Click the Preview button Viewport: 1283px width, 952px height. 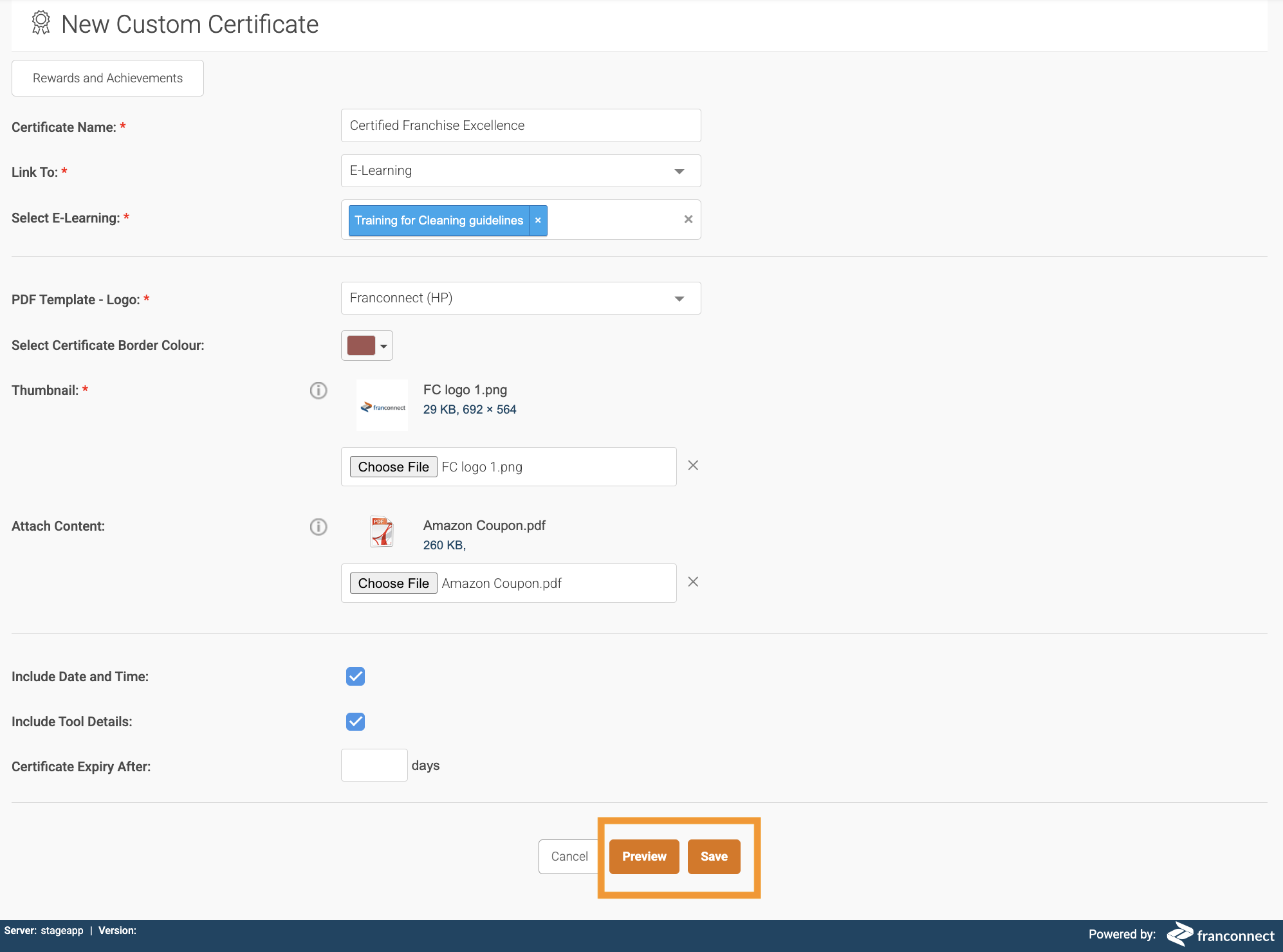(x=644, y=857)
